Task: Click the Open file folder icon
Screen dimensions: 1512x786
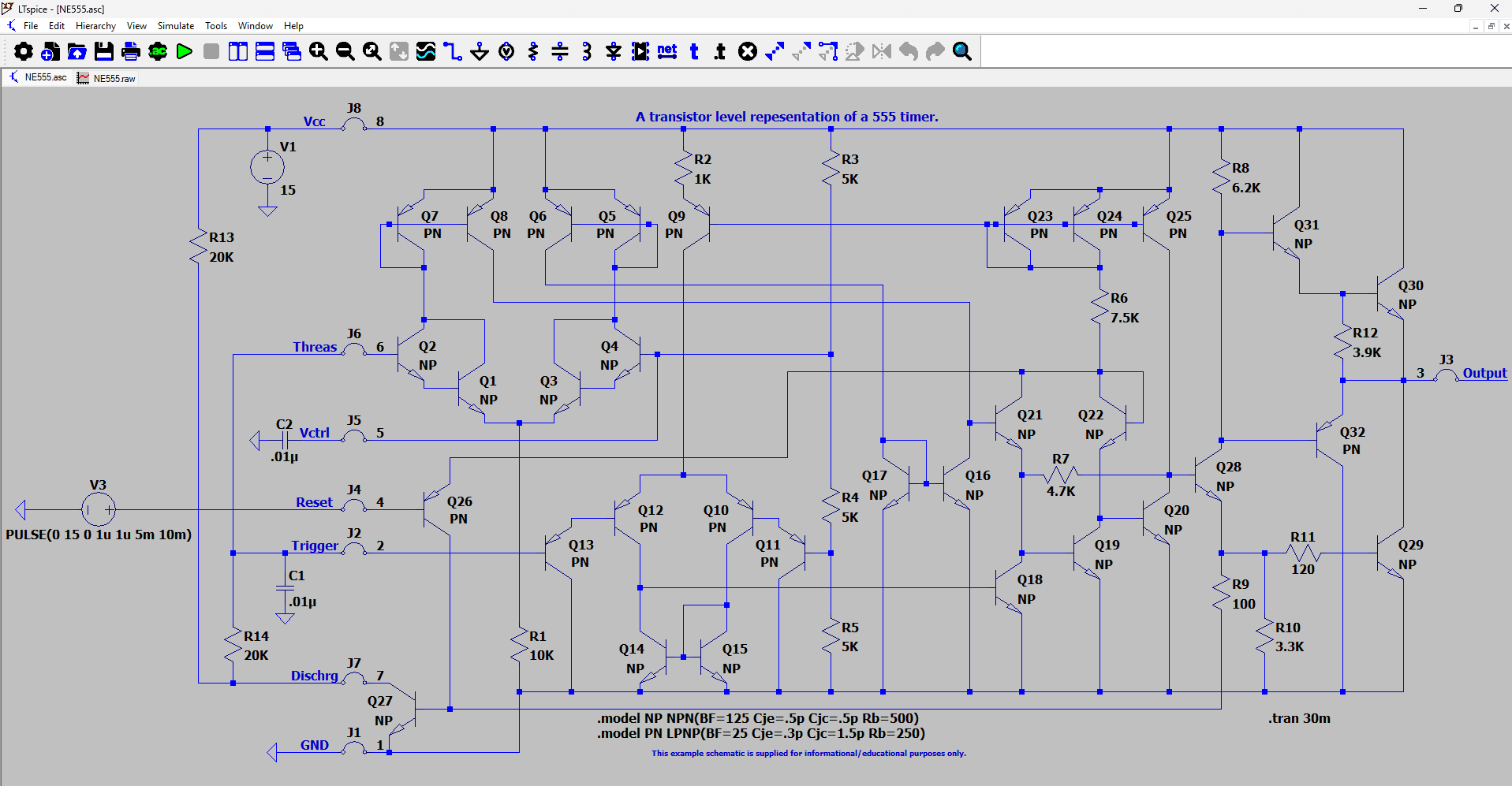Action: click(x=77, y=52)
